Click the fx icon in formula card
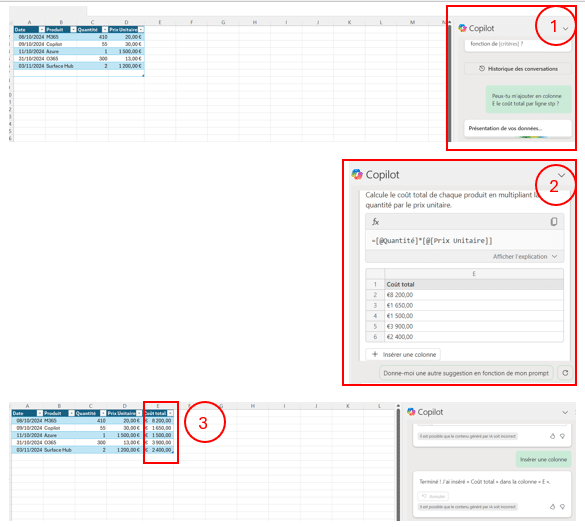 (x=375, y=222)
